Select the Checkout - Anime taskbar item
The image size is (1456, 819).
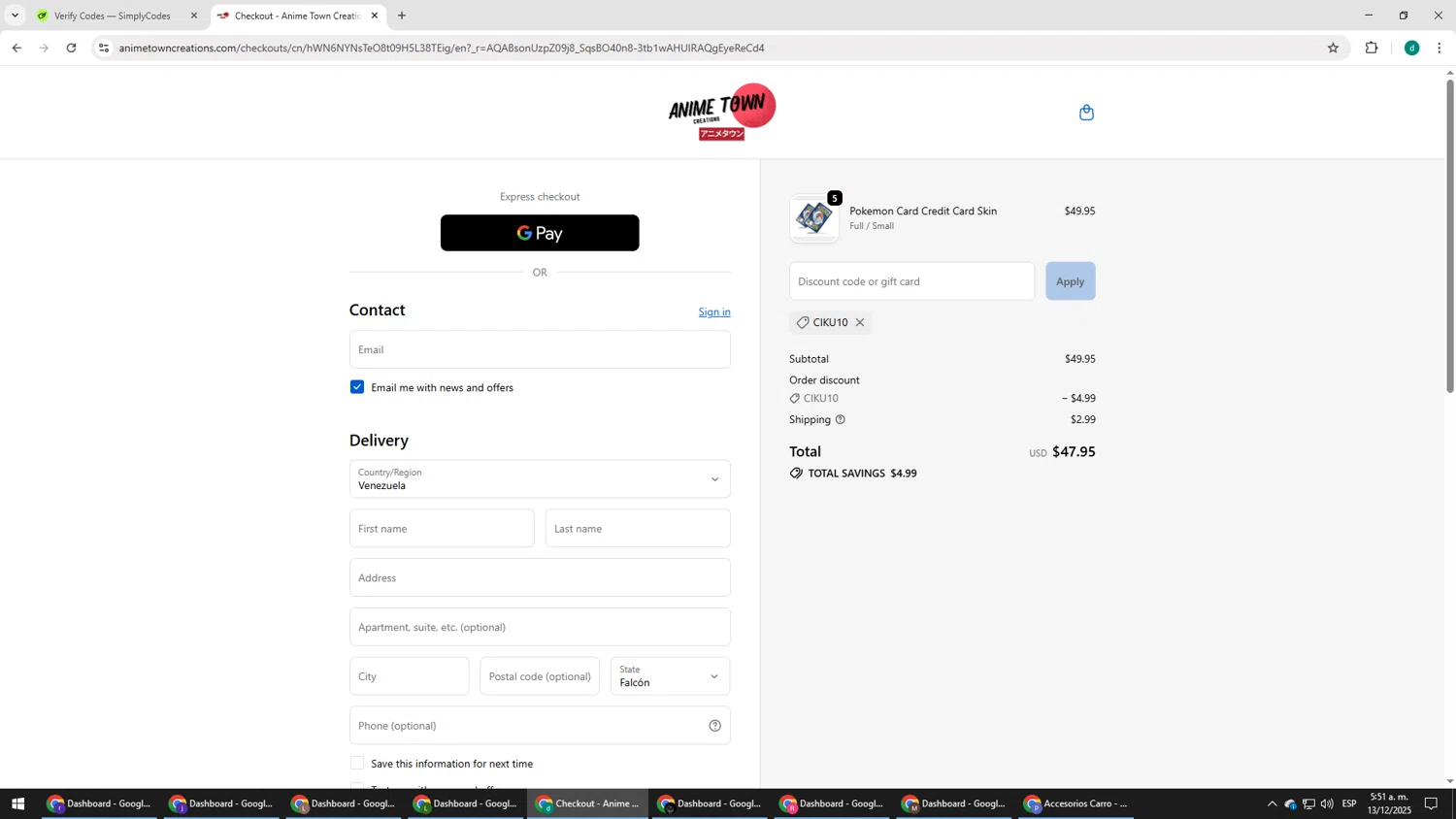click(x=589, y=803)
